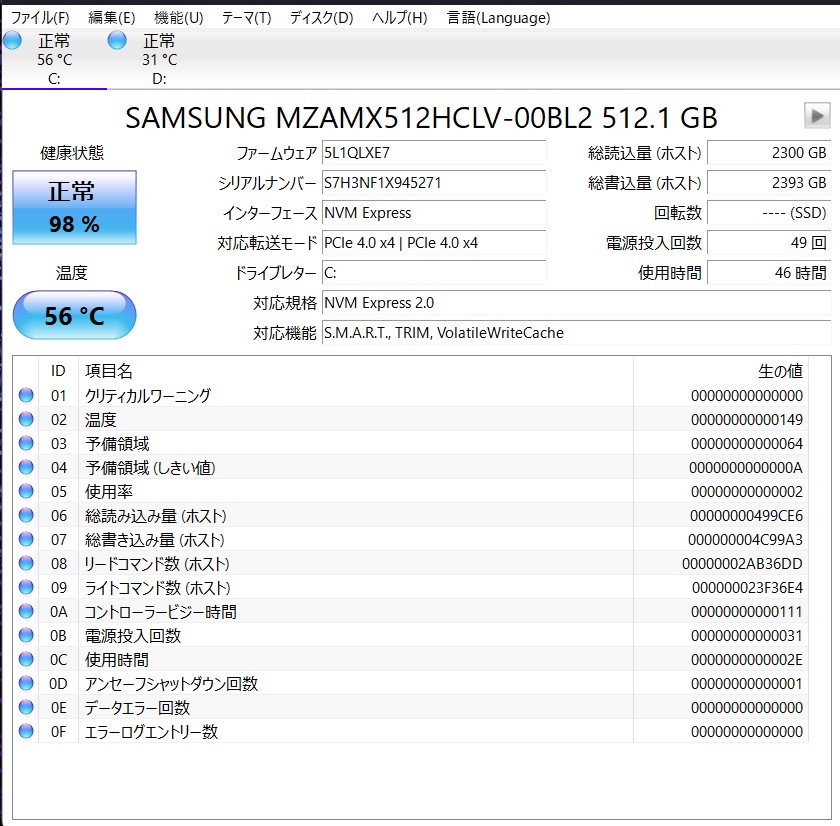Switch to the D: drive tab at 31 °C
The width and height of the screenshot is (840, 826).
tap(159, 59)
